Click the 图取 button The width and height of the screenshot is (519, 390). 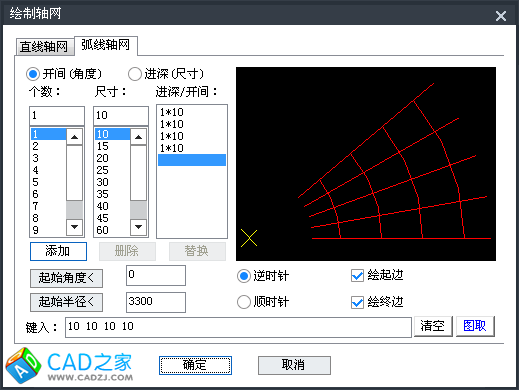(475, 326)
